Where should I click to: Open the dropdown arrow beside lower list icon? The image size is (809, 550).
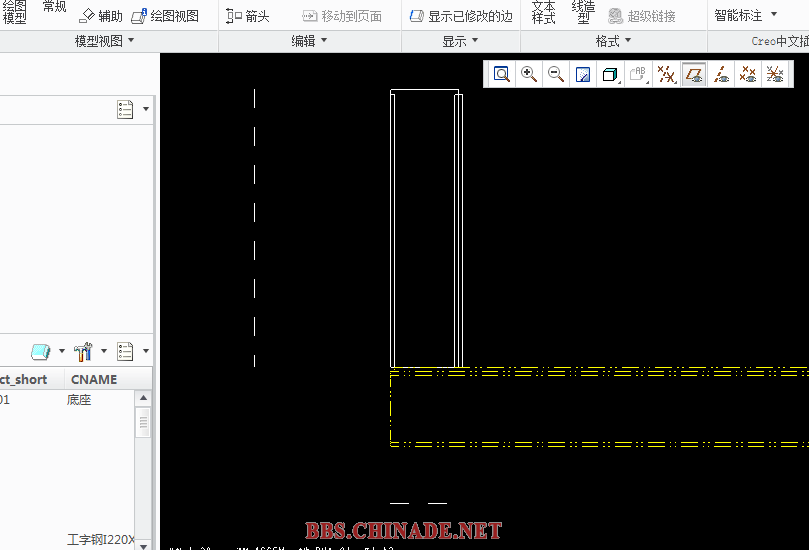pyautogui.click(x=146, y=351)
